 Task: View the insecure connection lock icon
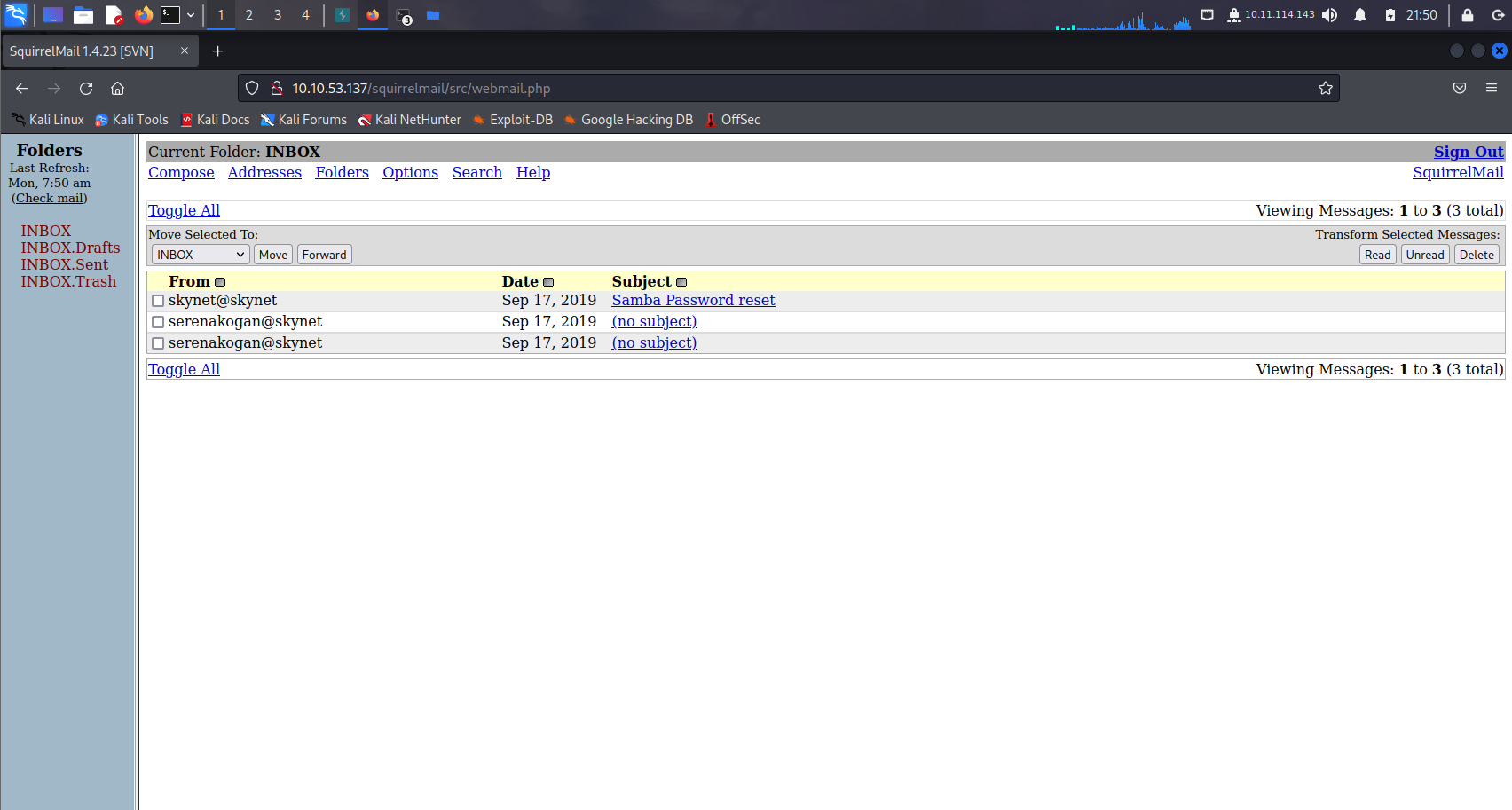pyautogui.click(x=276, y=88)
